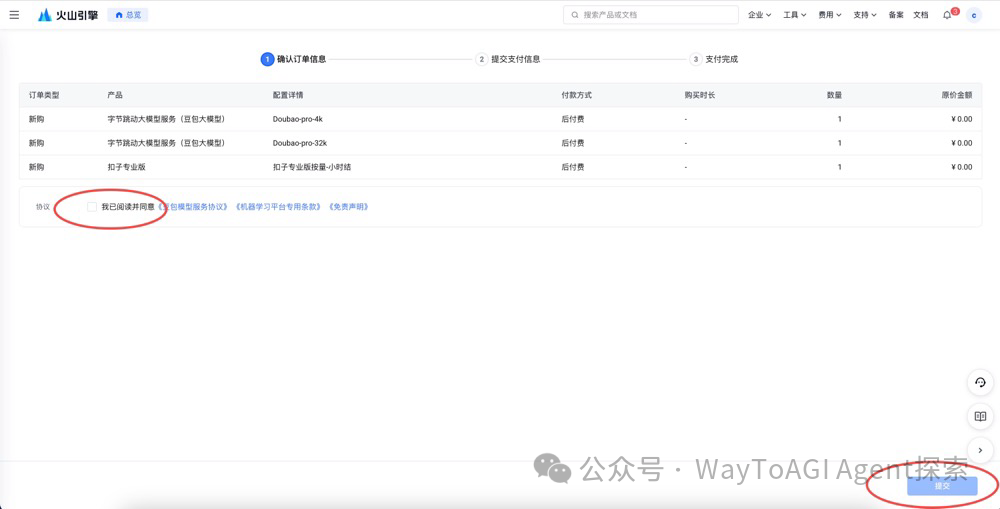Check the 我已阅读并同意 agreement checkbox

[92, 207]
